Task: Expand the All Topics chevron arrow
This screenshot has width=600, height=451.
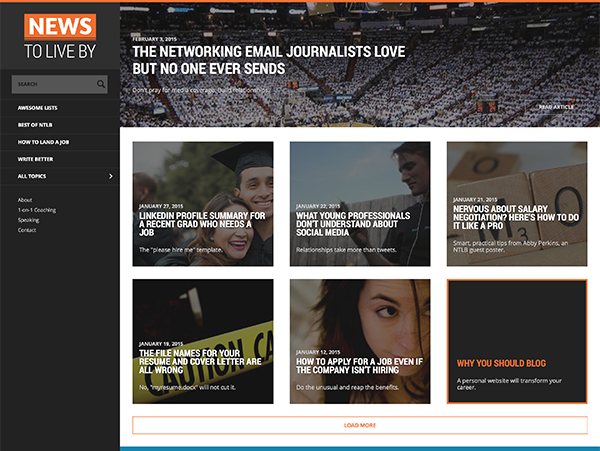Action: 110,176
